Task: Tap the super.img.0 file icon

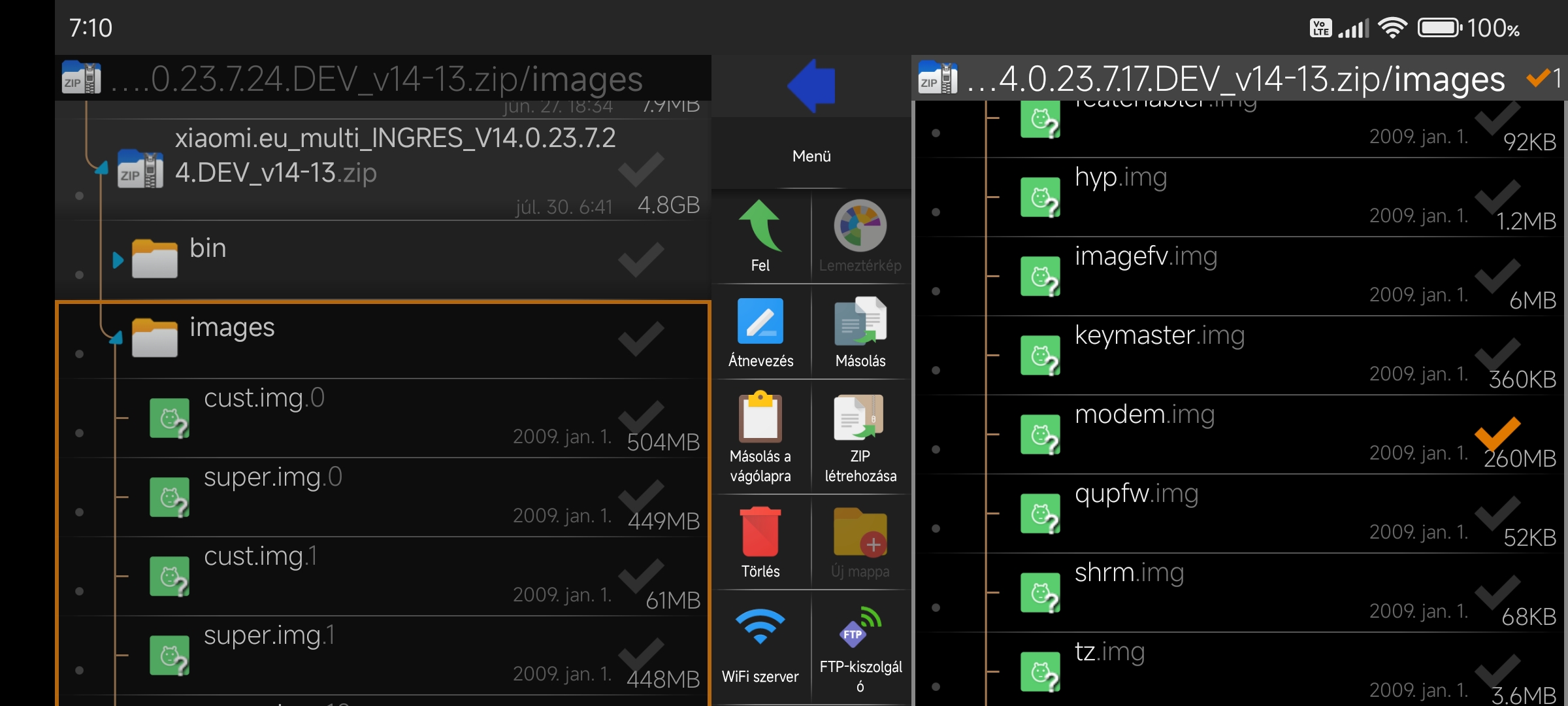Action: (169, 497)
